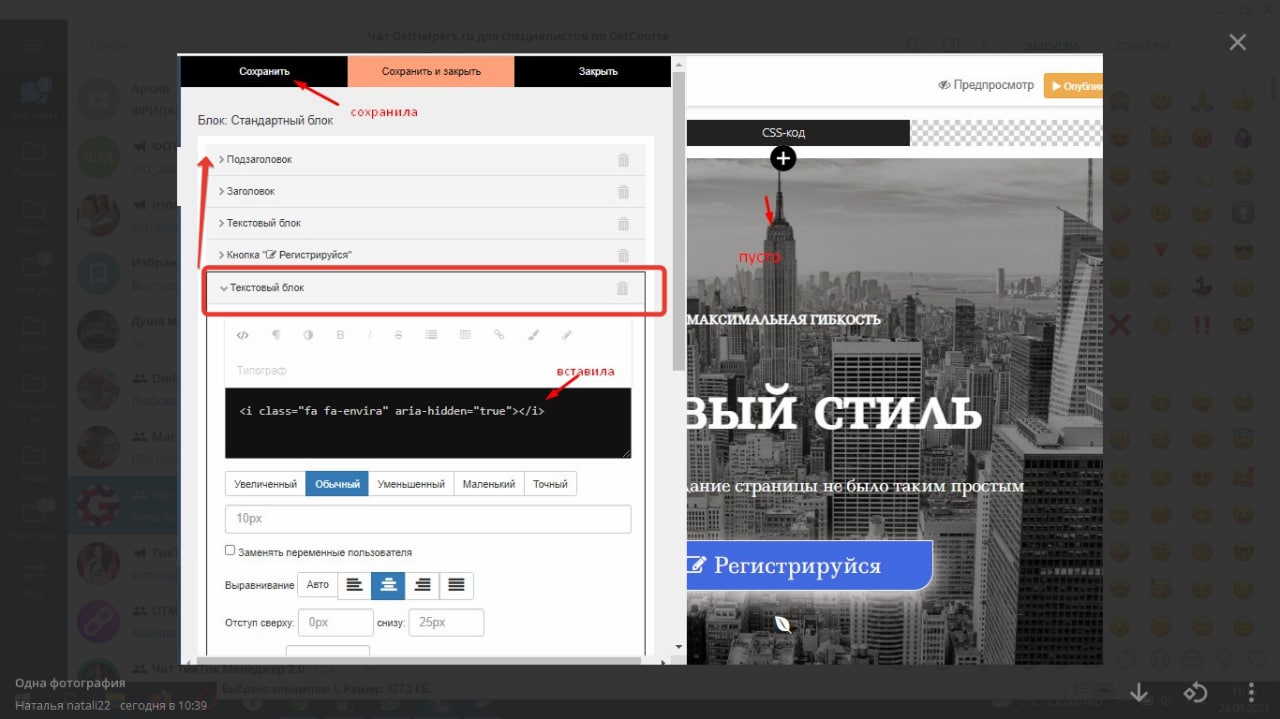Trash the expanded Текстовый блок row
Image resolution: width=1280 pixels, height=719 pixels.
(622, 288)
